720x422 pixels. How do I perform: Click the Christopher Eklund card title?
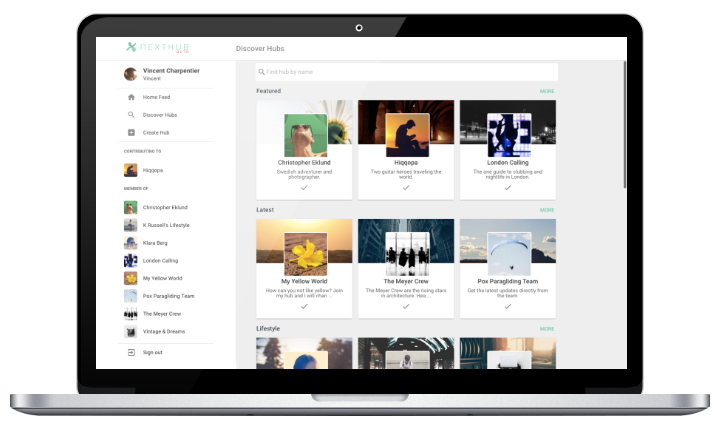point(304,163)
